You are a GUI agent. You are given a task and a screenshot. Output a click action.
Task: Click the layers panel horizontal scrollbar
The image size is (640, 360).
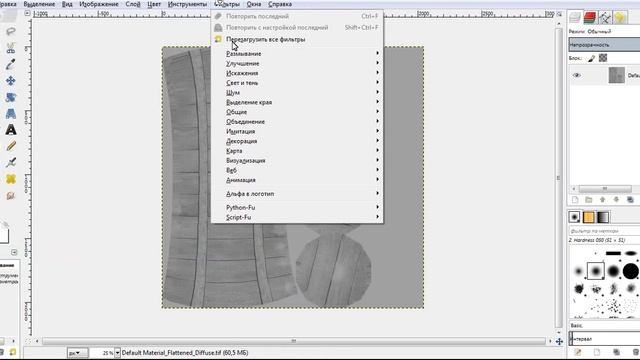click(605, 189)
